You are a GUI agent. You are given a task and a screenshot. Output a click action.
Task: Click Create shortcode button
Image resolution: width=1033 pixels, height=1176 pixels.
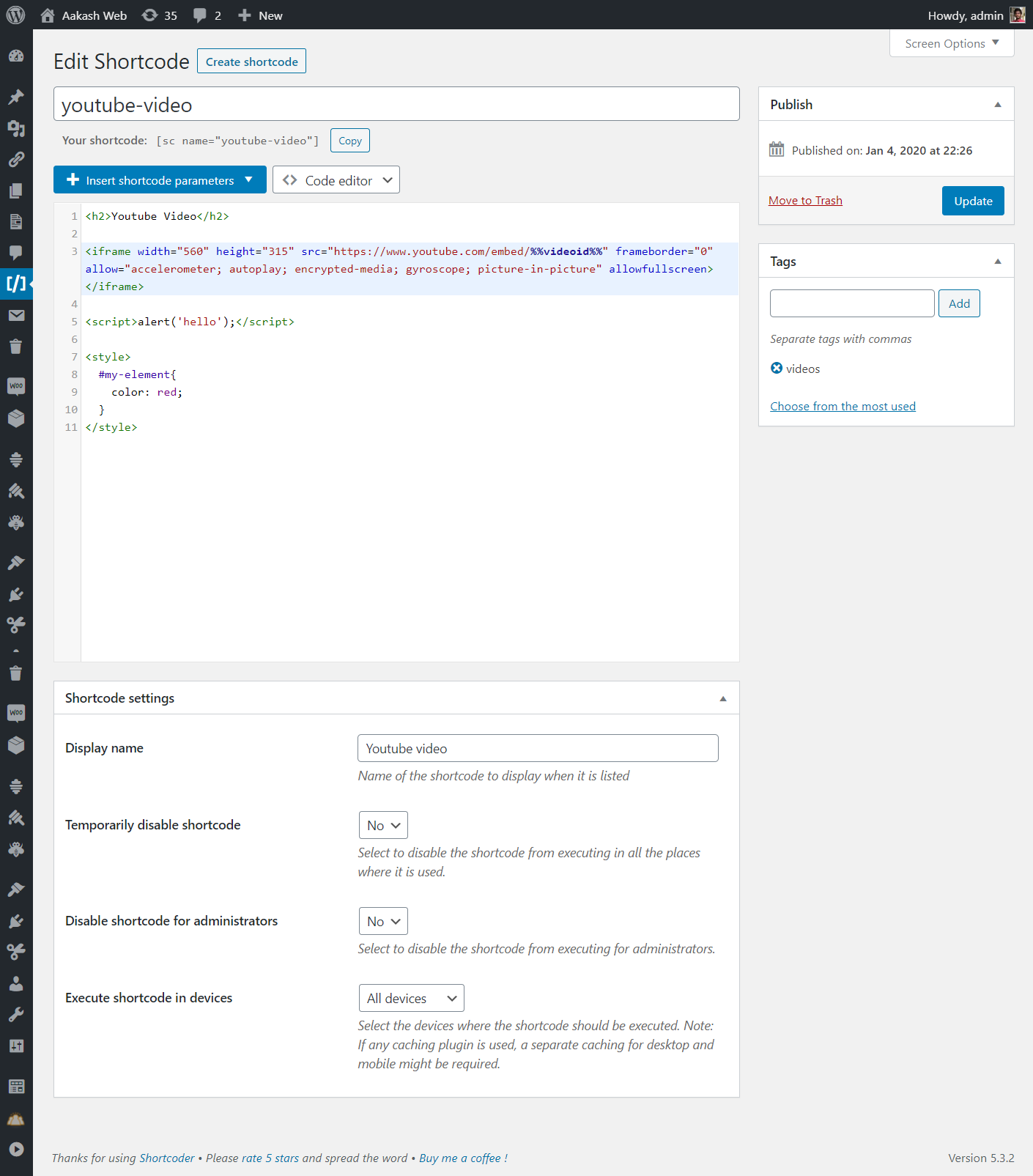pos(251,62)
